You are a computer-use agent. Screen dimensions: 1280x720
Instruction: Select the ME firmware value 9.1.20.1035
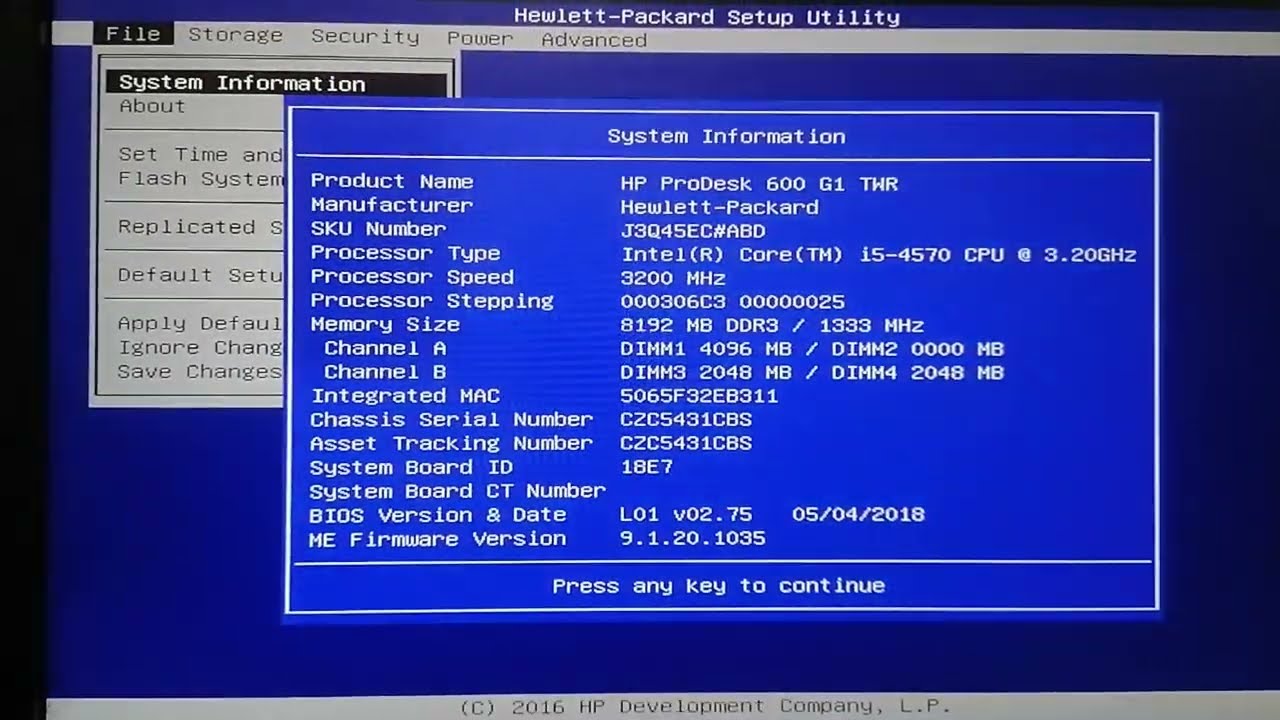(x=693, y=539)
